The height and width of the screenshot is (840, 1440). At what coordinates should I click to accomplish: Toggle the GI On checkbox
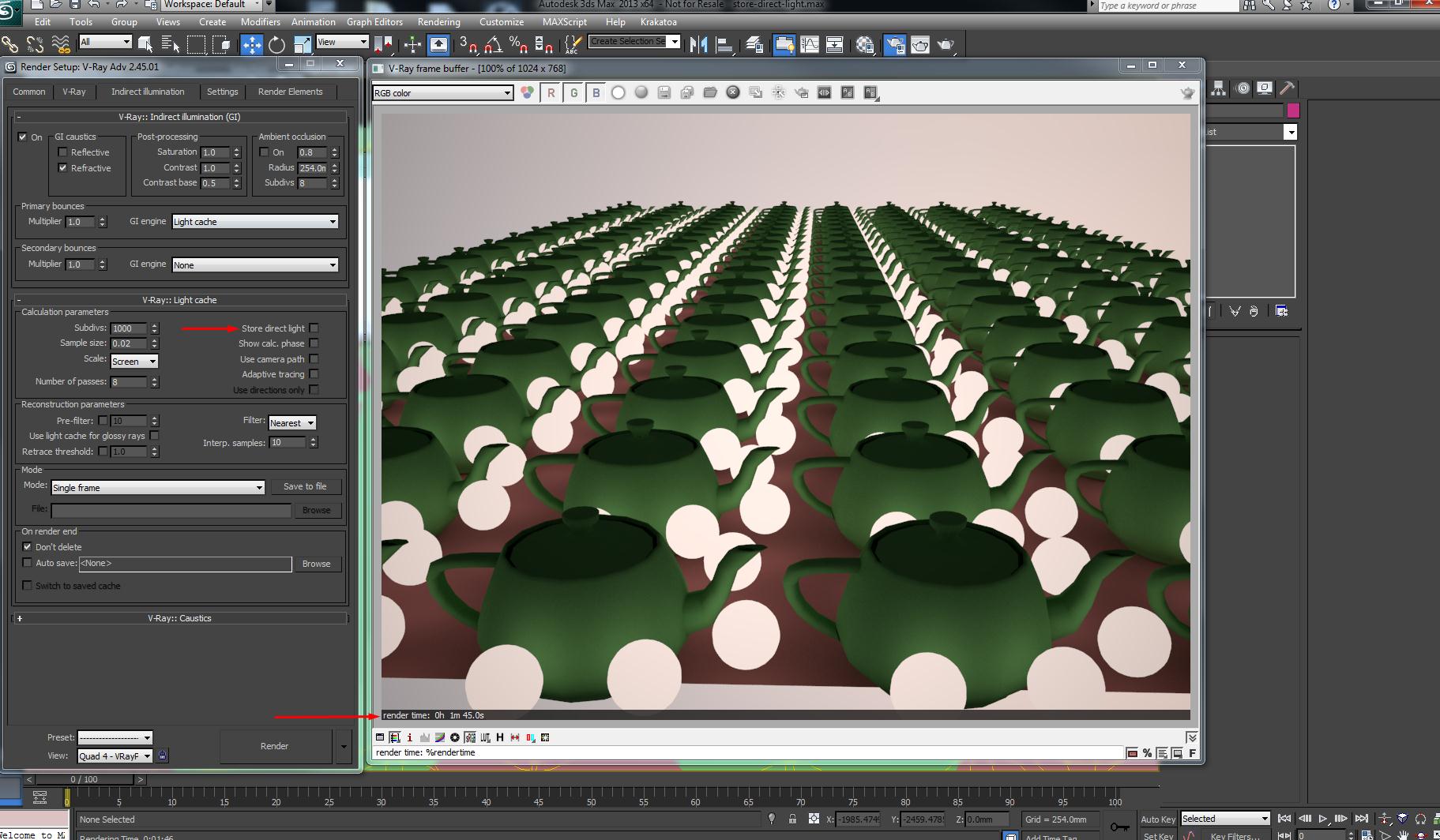tap(23, 137)
